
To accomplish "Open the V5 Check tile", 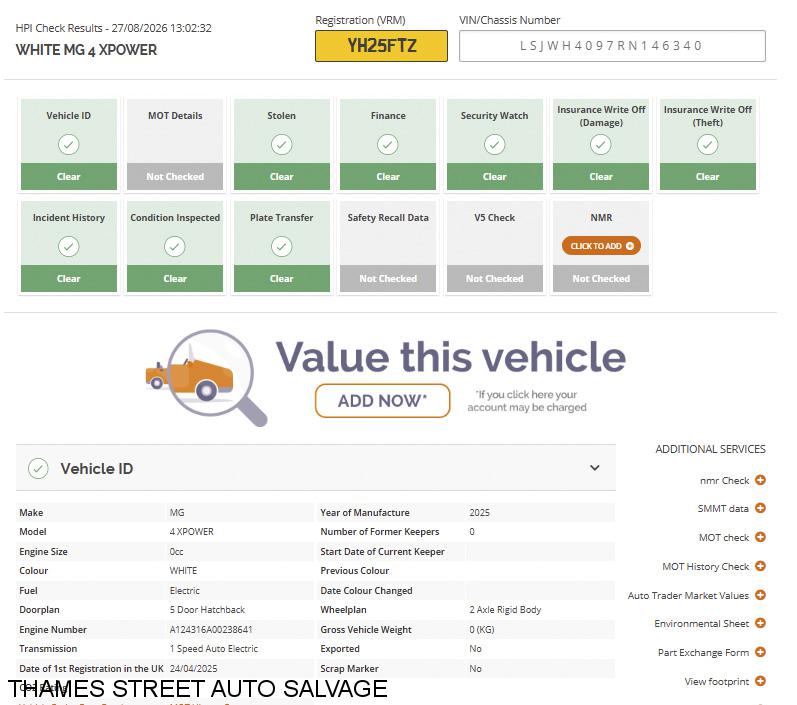I will tap(495, 247).
